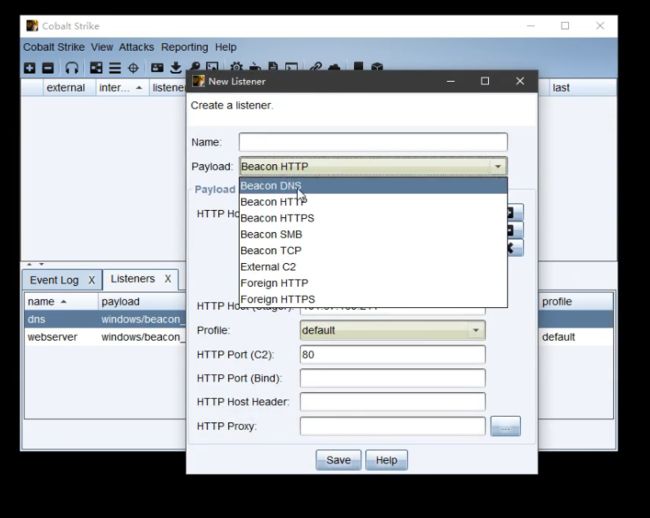This screenshot has height=518, width=650.
Task: Choose External C2 from payload list
Action: coord(373,266)
